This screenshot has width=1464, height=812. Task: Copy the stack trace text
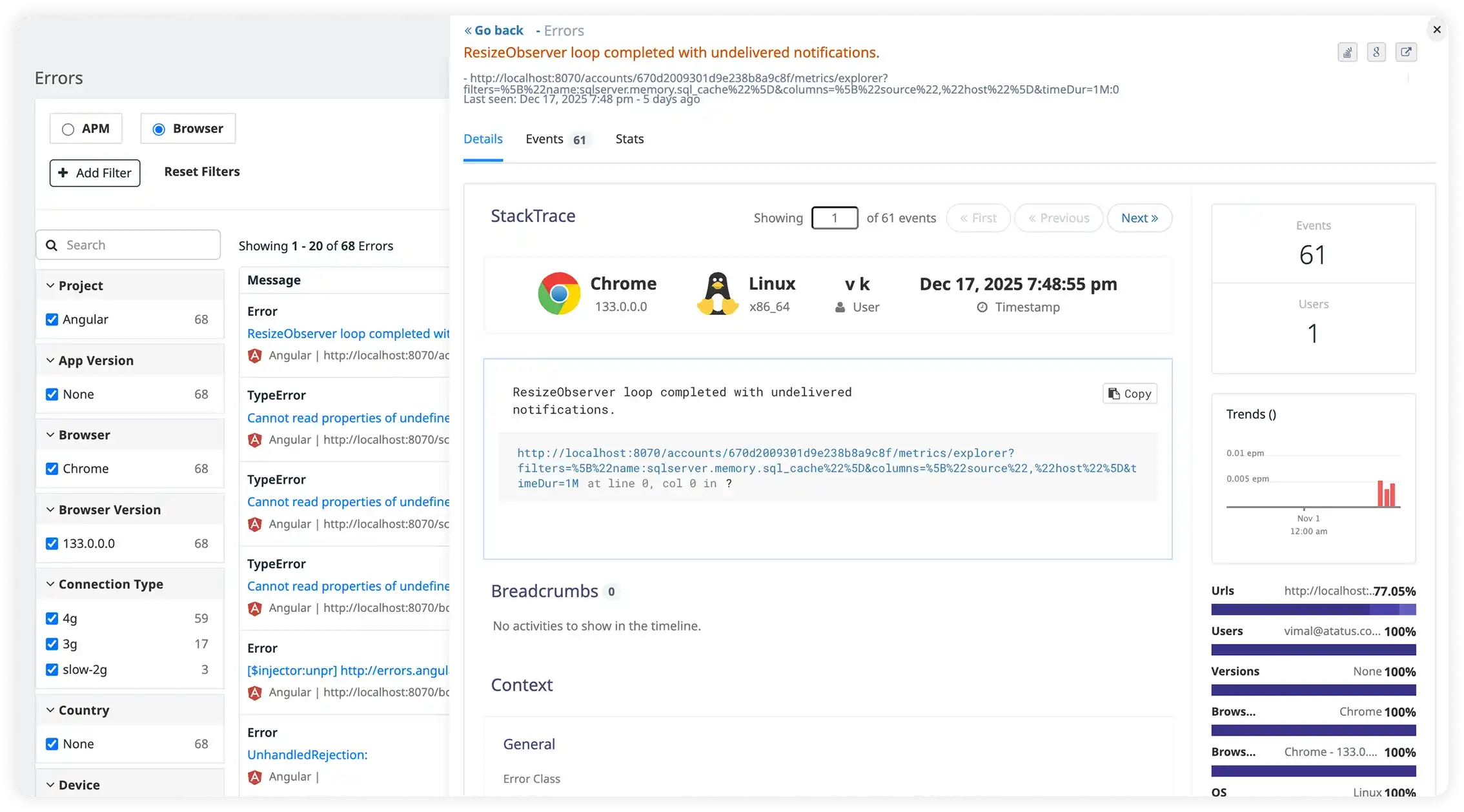(x=1130, y=394)
